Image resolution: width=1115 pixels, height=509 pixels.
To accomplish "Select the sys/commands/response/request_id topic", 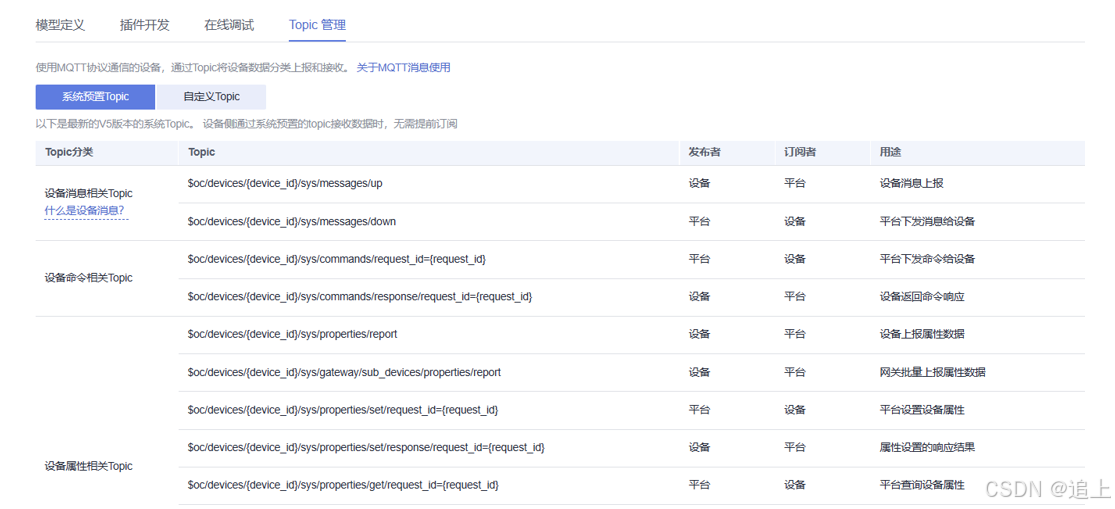I will click(x=360, y=296).
